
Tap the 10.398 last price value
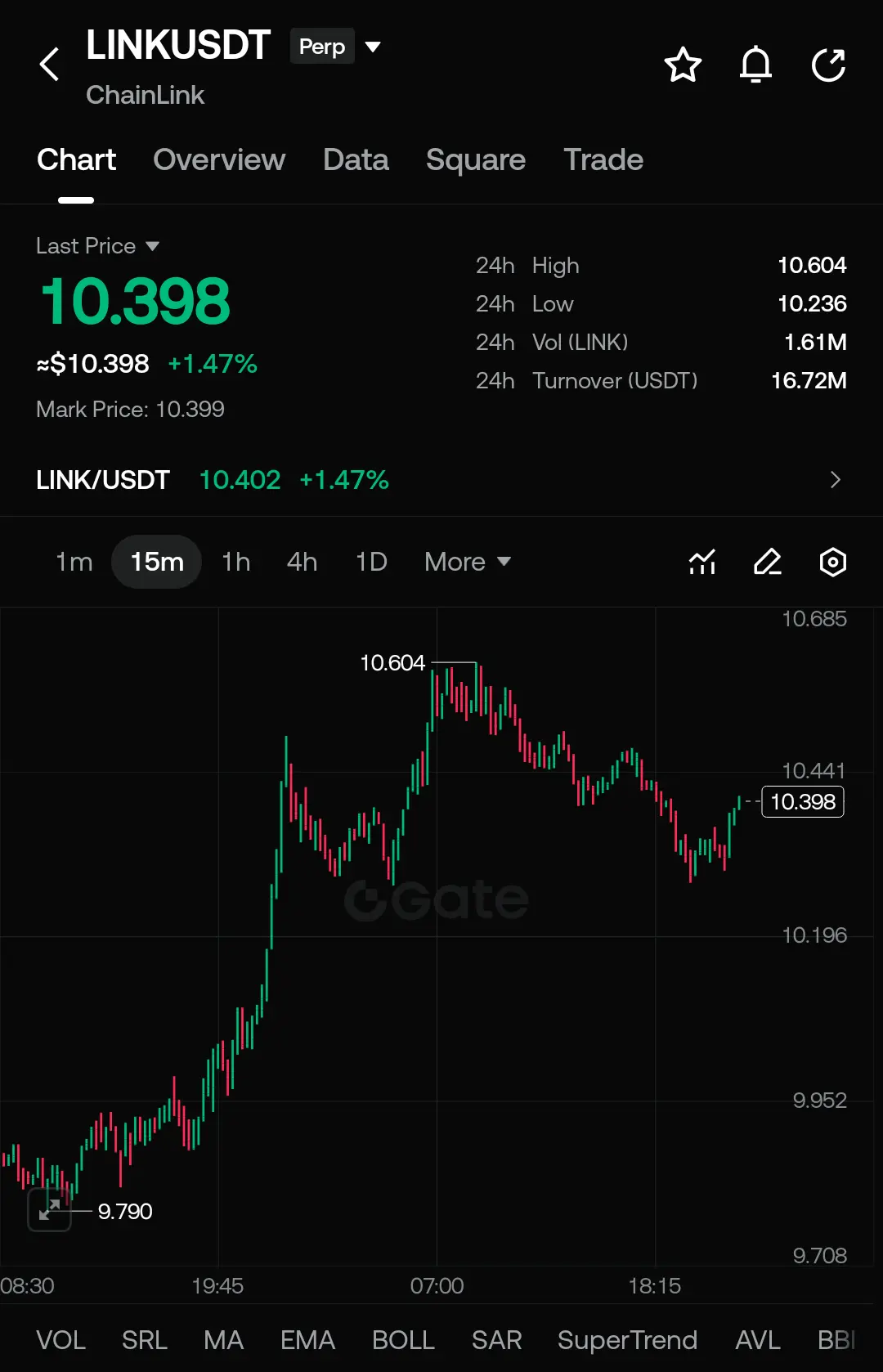click(136, 301)
